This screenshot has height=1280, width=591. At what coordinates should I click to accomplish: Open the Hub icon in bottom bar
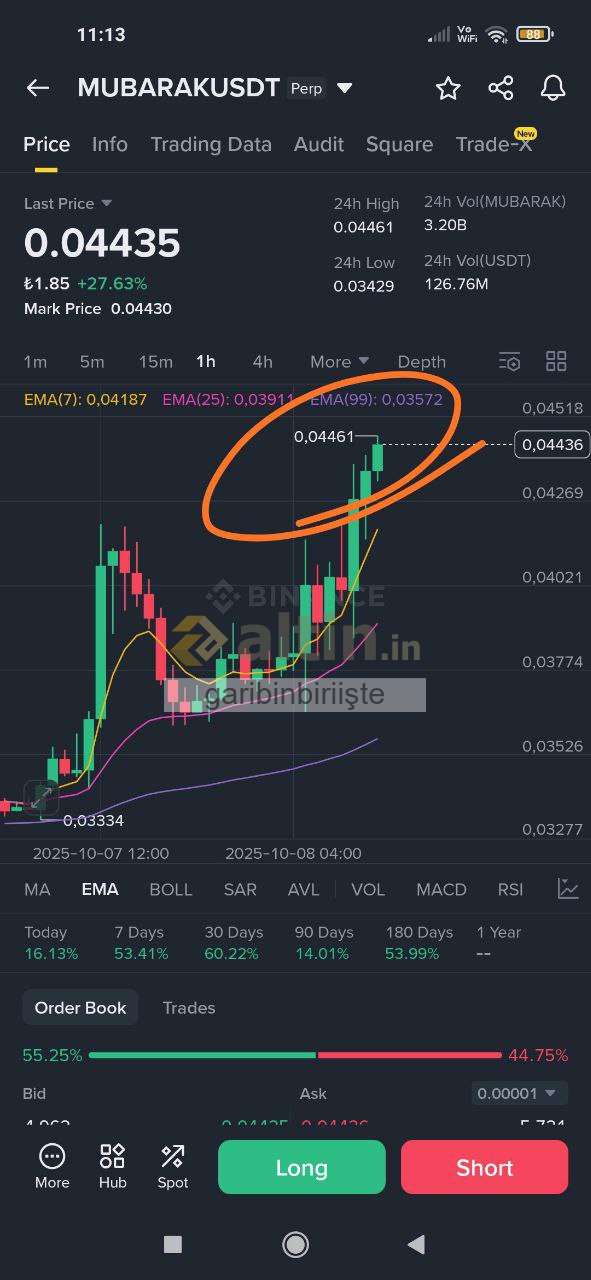pos(112,1166)
